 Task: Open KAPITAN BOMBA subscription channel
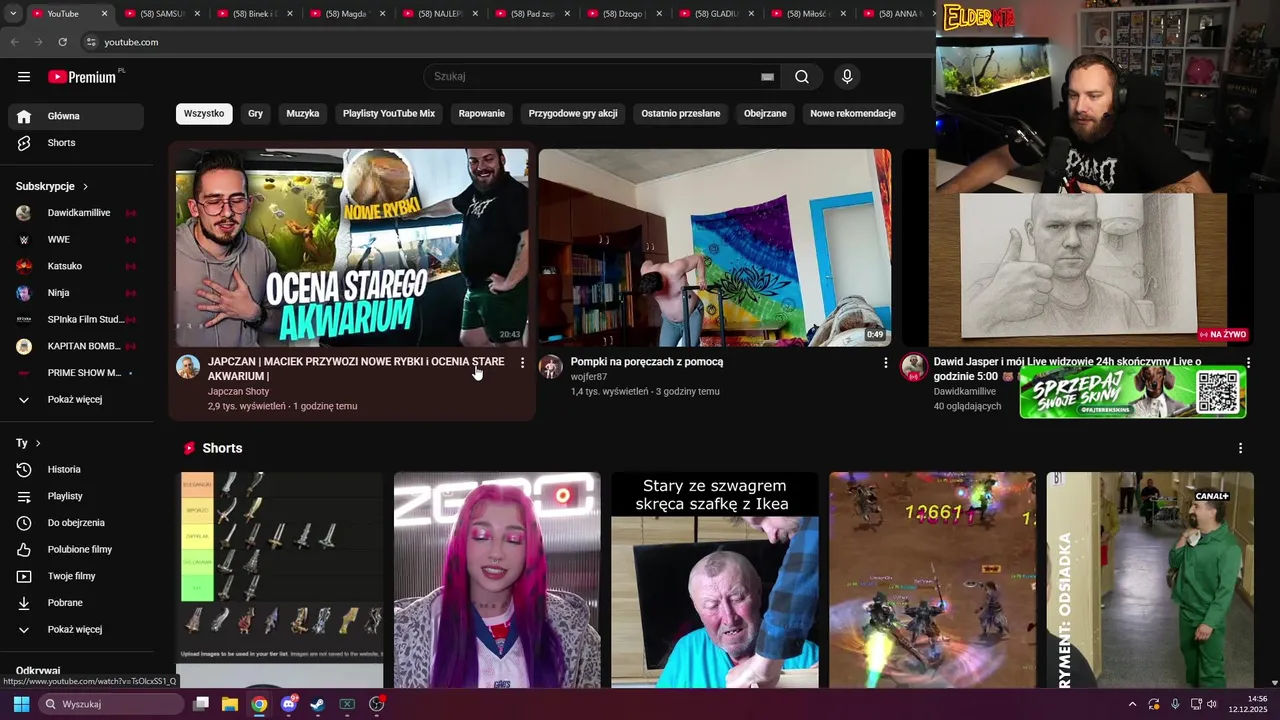coord(76,347)
